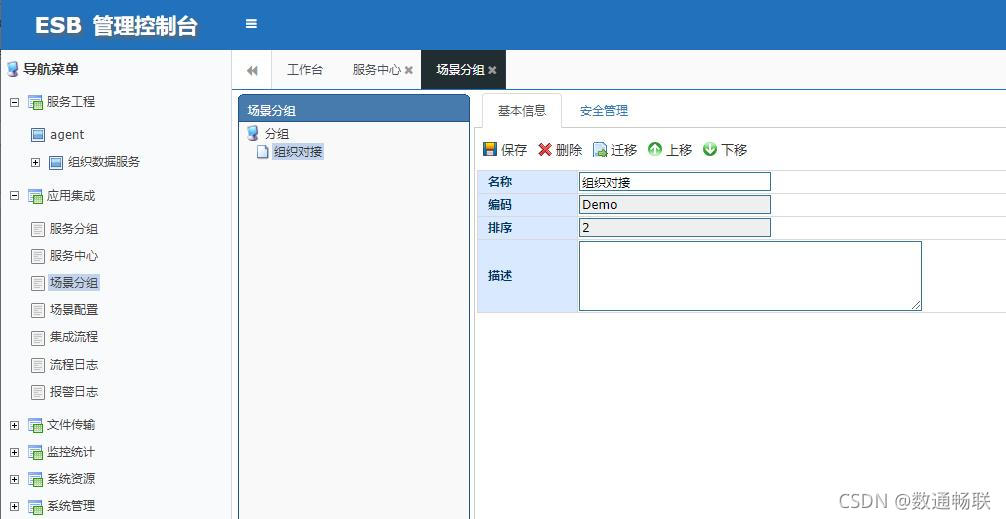
Task: Click the 上移 button label
Action: click(x=679, y=150)
